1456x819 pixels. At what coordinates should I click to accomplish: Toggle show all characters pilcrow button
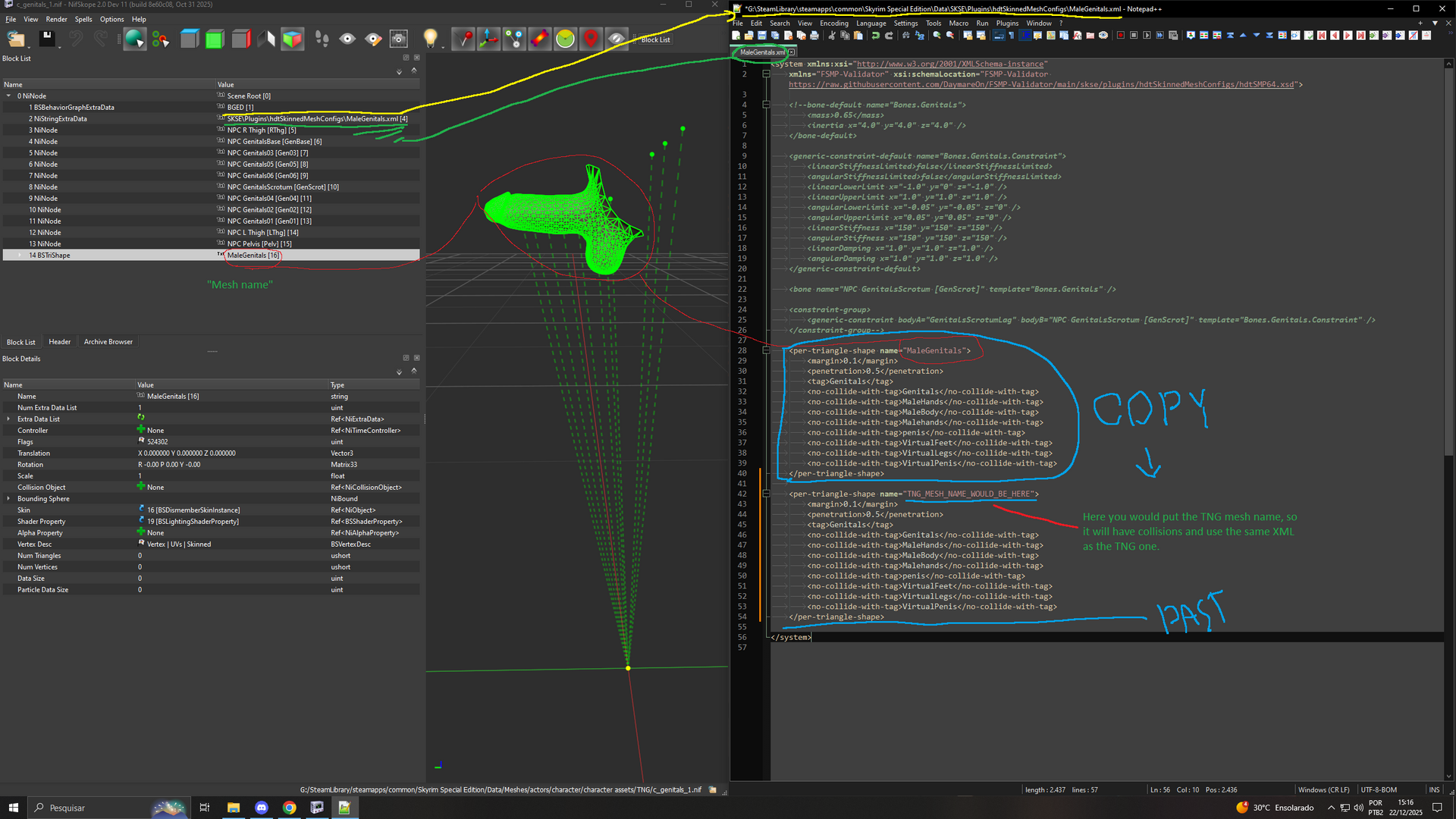click(1011, 36)
